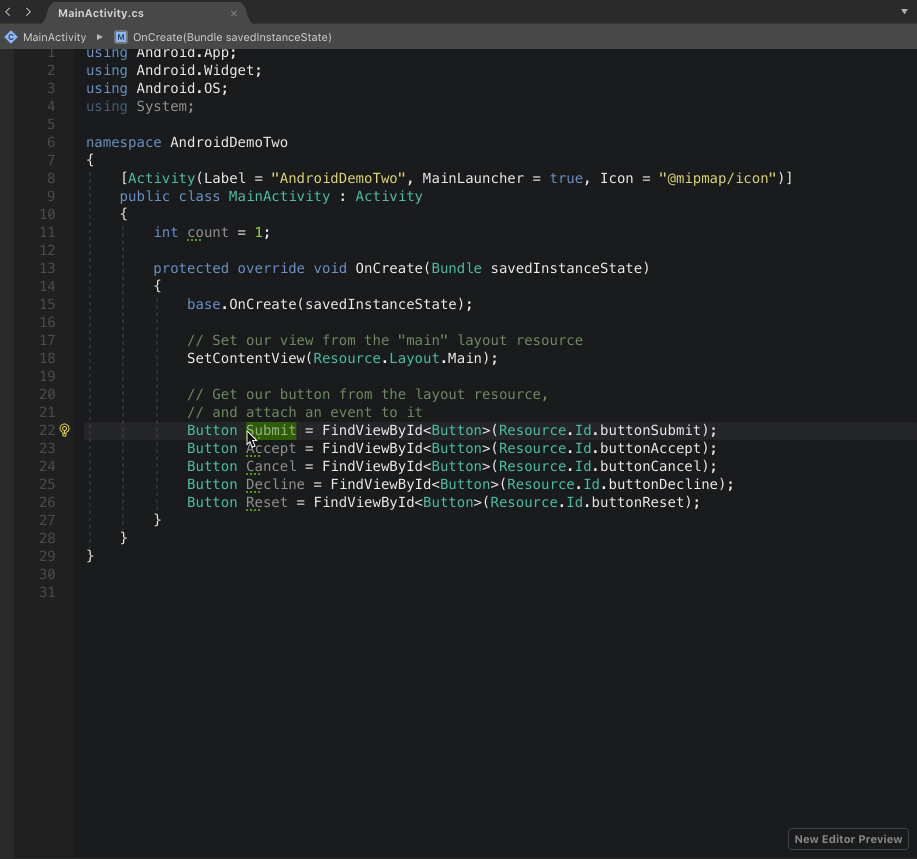The image size is (917, 859).
Task: Click SetContentView on line 18
Action: pos(246,358)
